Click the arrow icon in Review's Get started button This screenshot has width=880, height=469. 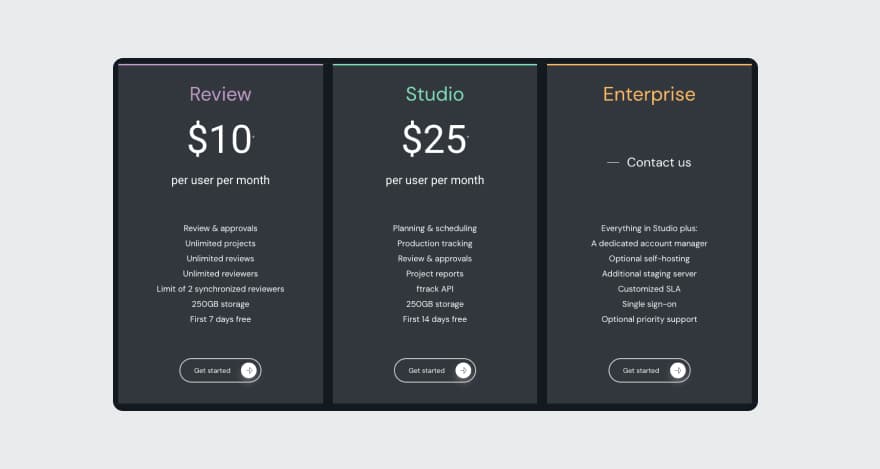[249, 370]
